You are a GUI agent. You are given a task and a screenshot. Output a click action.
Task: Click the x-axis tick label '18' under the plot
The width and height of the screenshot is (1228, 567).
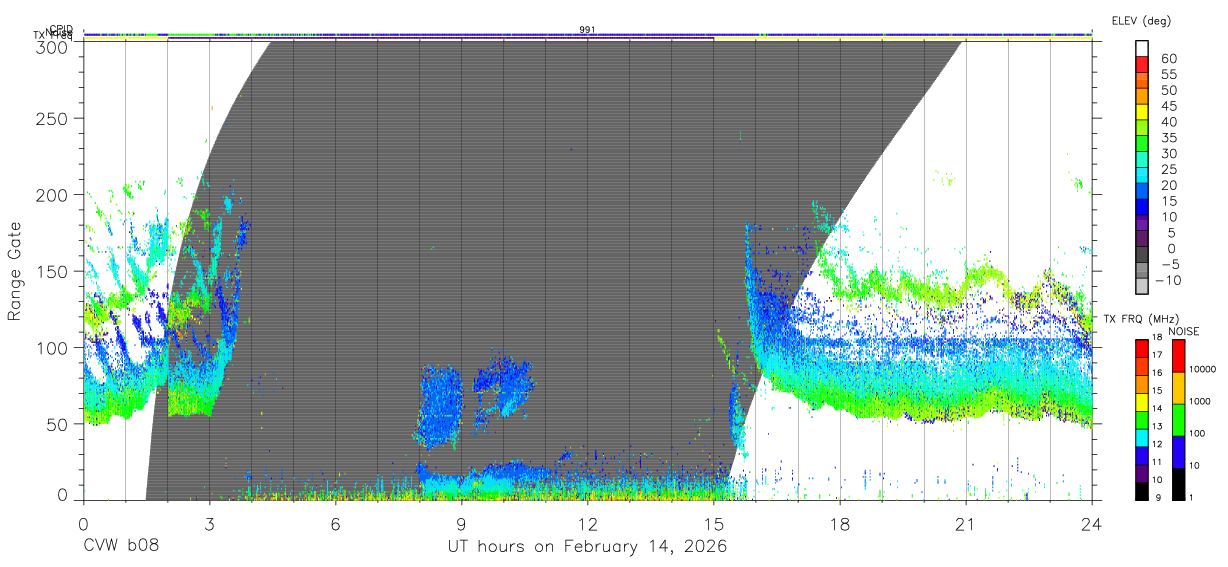click(x=839, y=524)
